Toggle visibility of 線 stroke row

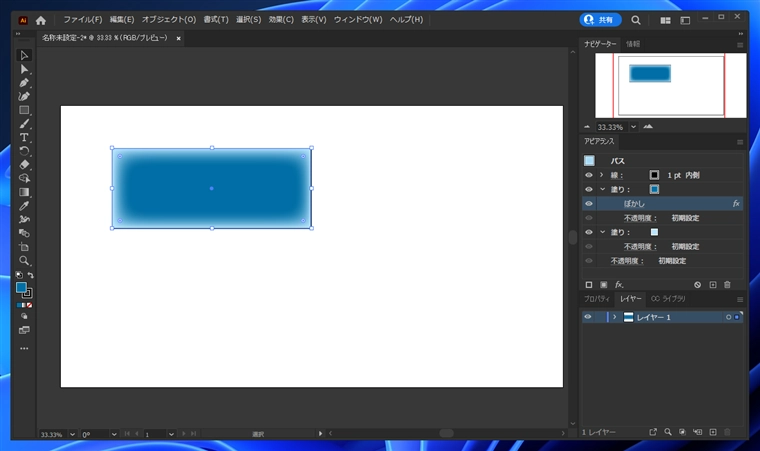click(588, 175)
